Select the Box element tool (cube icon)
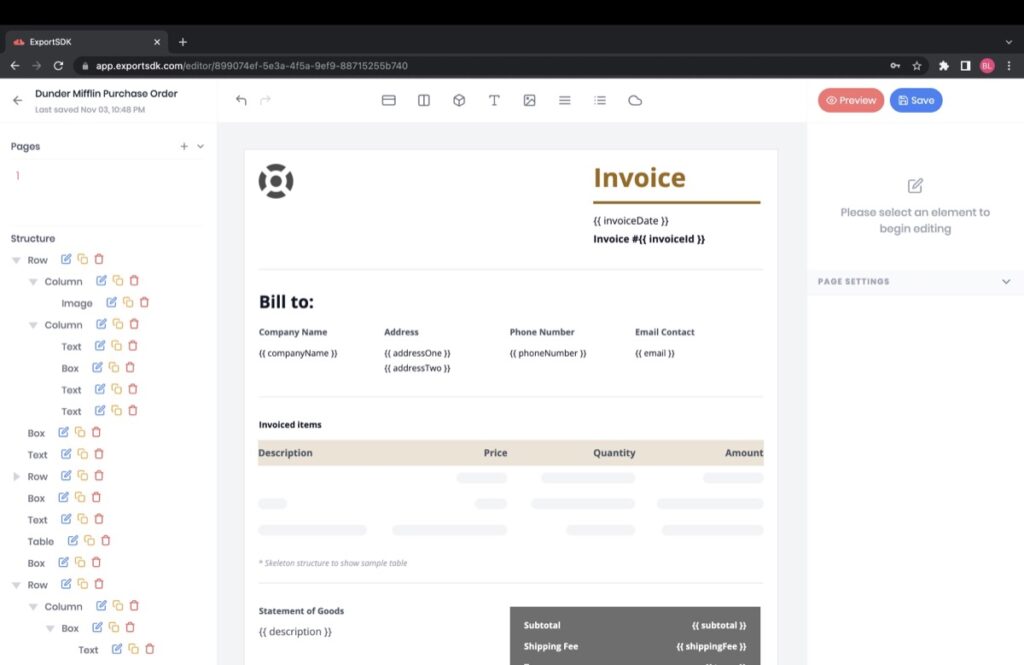This screenshot has height=665, width=1024. pyautogui.click(x=459, y=100)
